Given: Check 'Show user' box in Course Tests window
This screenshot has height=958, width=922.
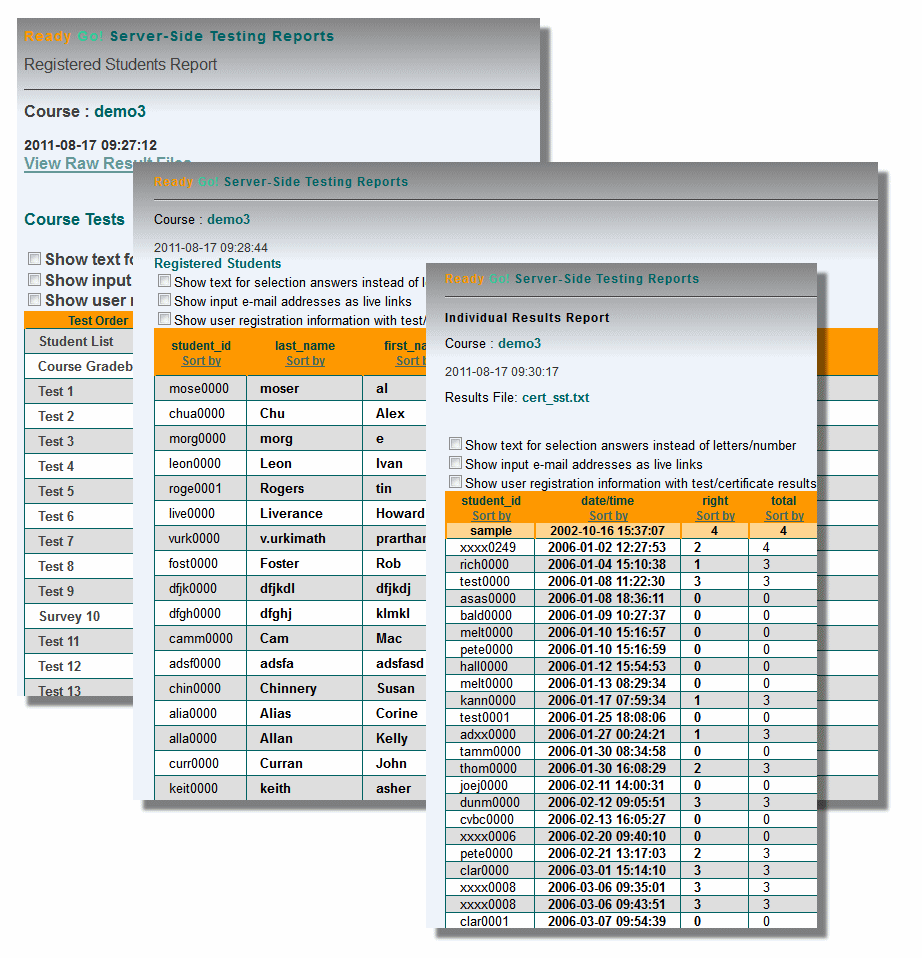Looking at the screenshot, I should click(x=35, y=299).
